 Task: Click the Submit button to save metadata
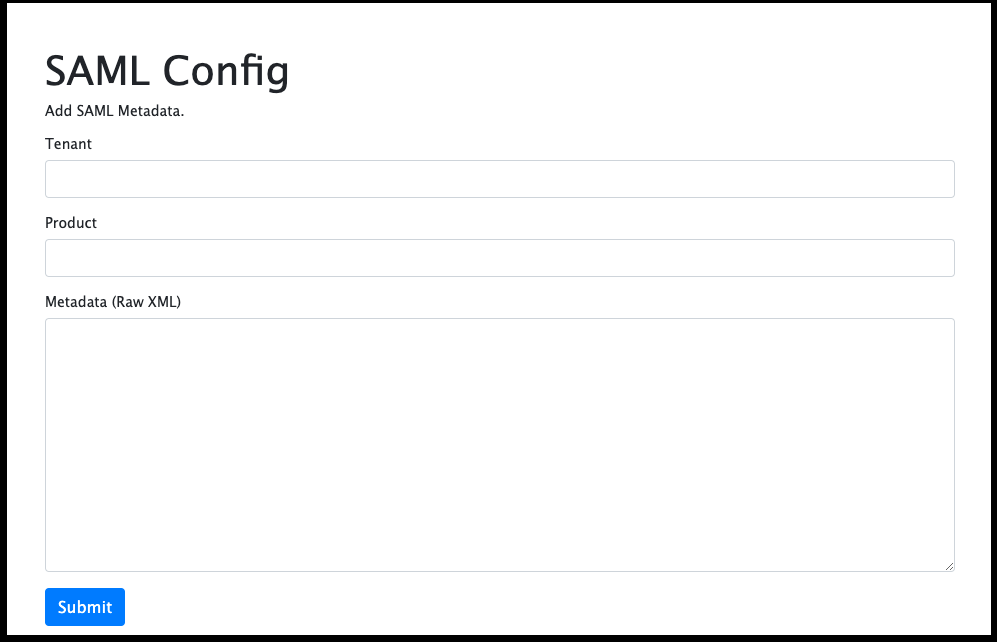point(84,606)
